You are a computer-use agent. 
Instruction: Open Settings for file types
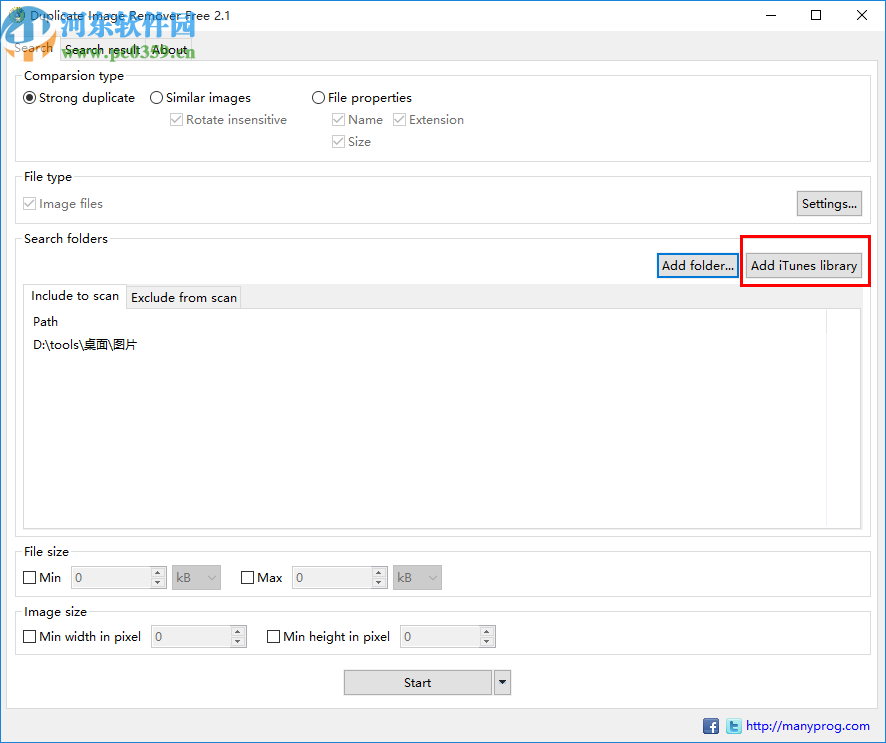(829, 203)
